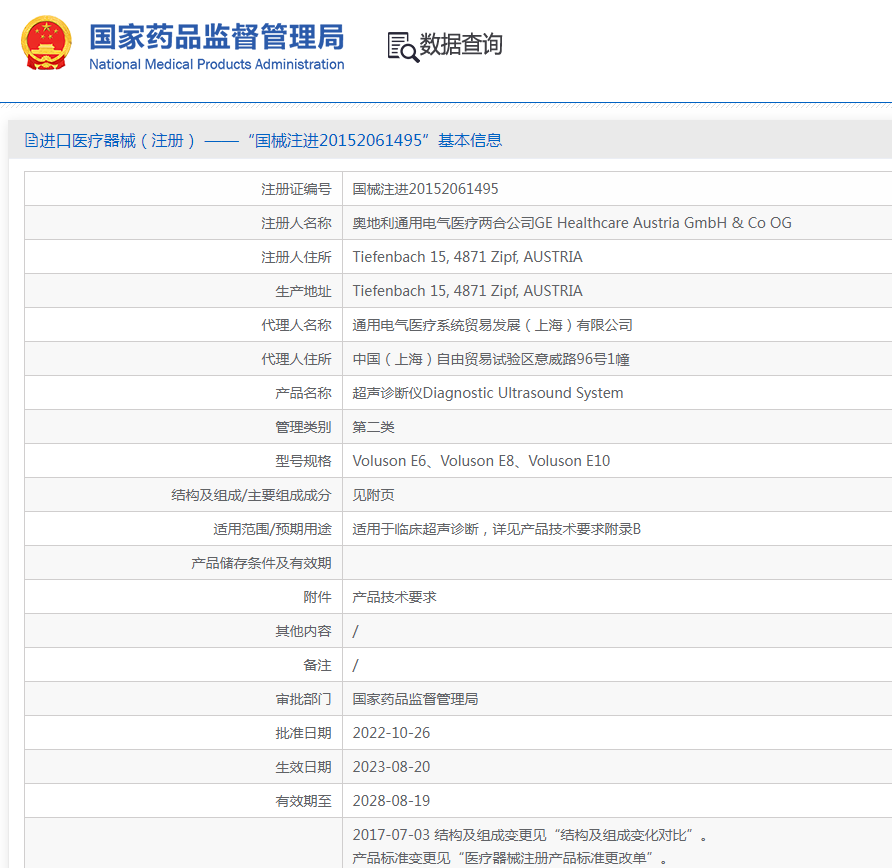This screenshot has height=868, width=892.
Task: Click the 注册人名称 label
Action: click(296, 223)
